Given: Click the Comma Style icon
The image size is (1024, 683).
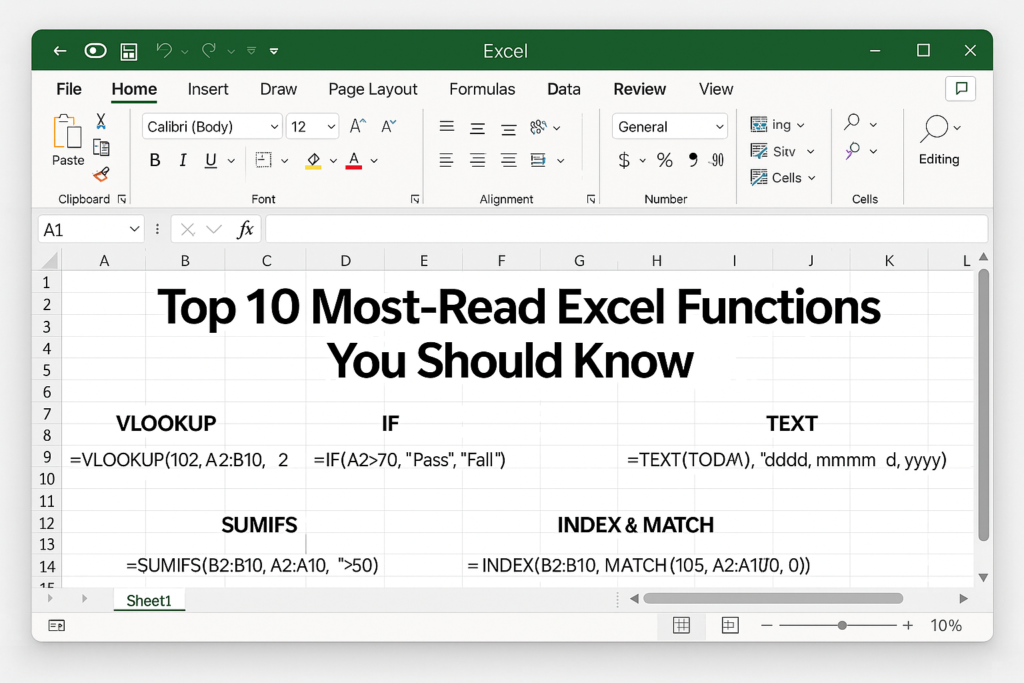Looking at the screenshot, I should [x=693, y=159].
